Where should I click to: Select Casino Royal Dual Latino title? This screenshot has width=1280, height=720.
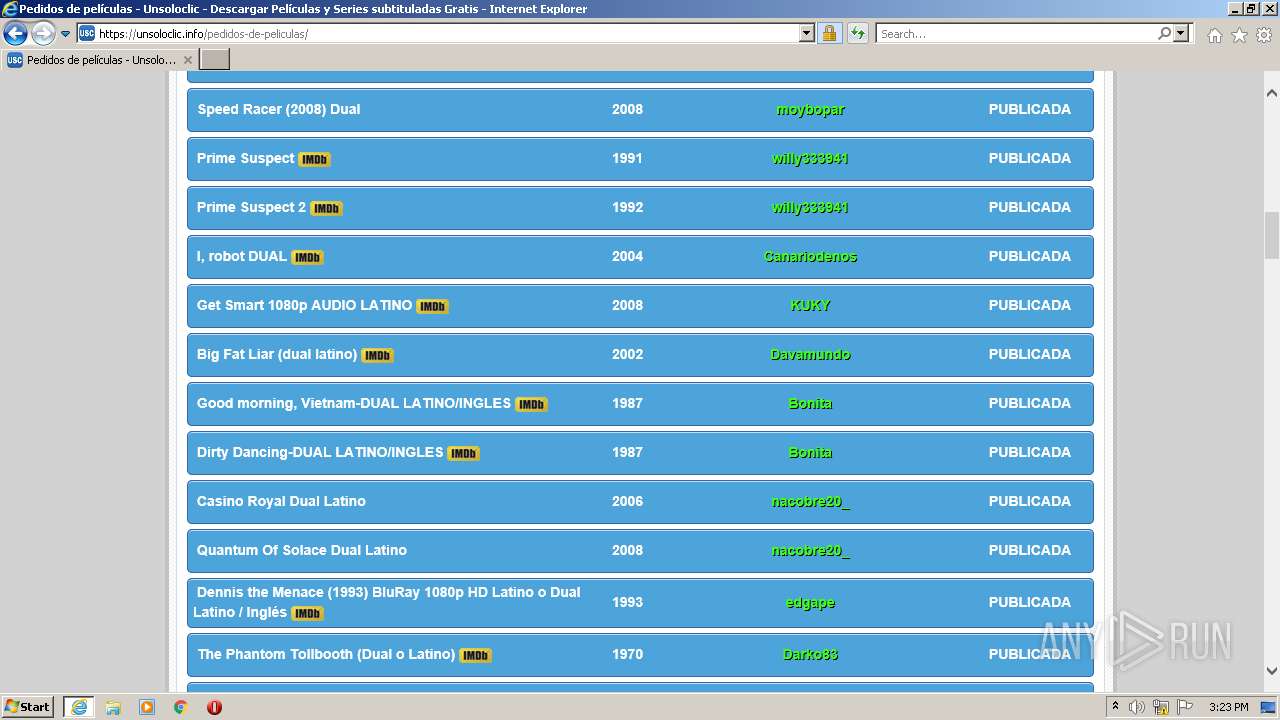click(281, 501)
